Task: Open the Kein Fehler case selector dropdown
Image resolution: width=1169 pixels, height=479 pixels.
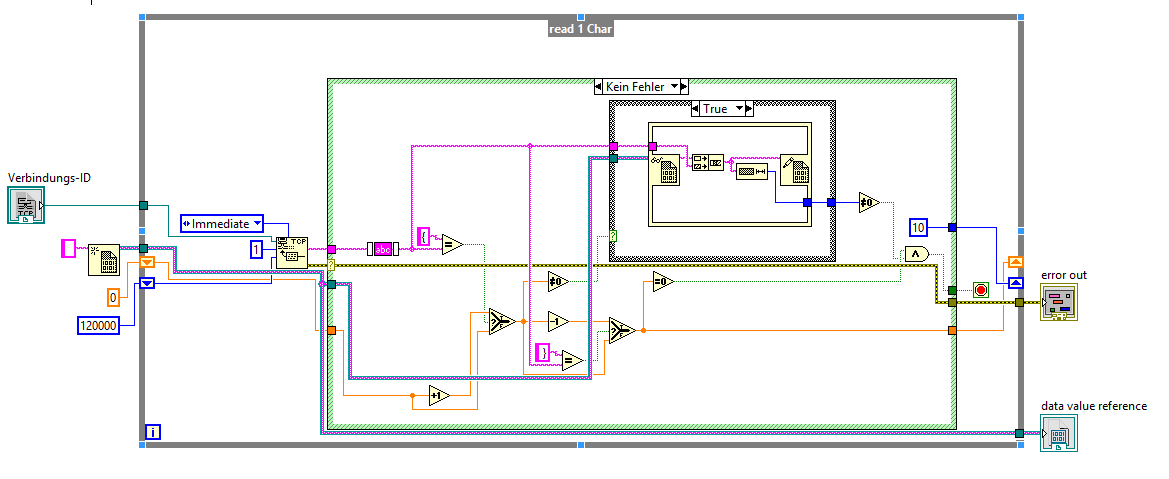Action: [642, 87]
